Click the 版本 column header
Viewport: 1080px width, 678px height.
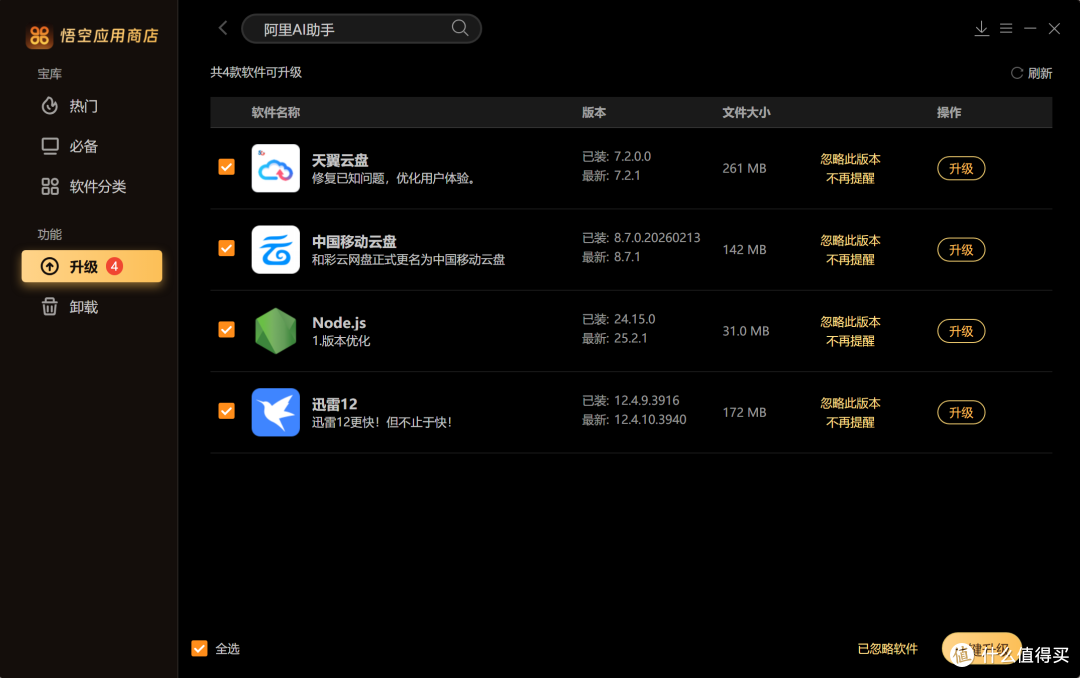pos(594,112)
